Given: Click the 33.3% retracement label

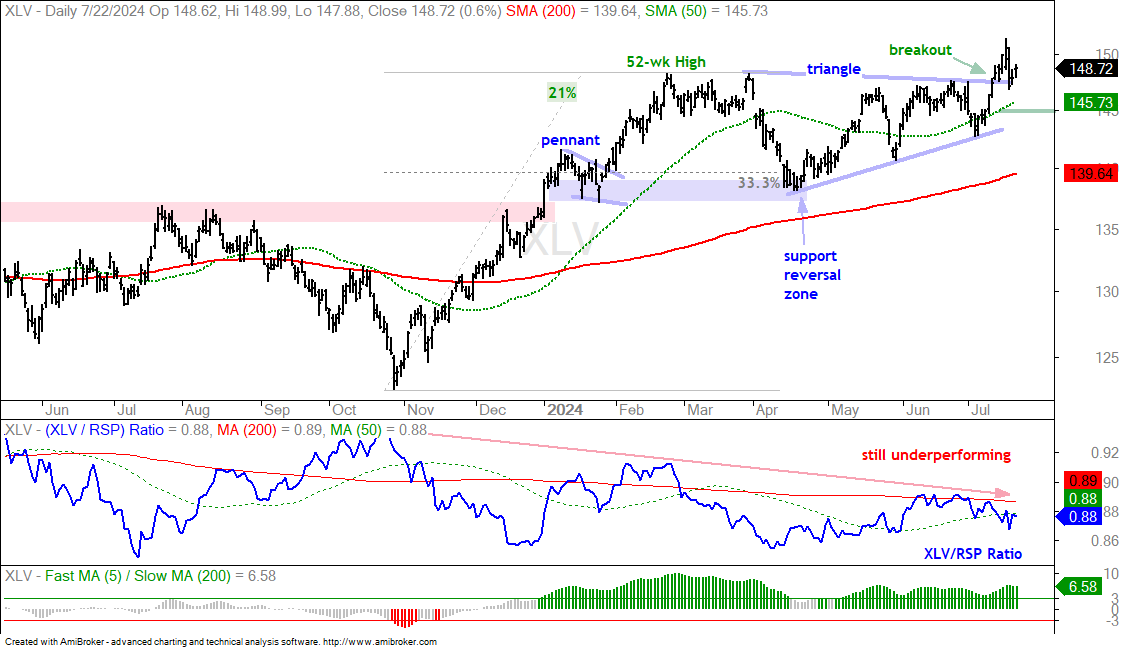Looking at the screenshot, I should (x=758, y=183).
